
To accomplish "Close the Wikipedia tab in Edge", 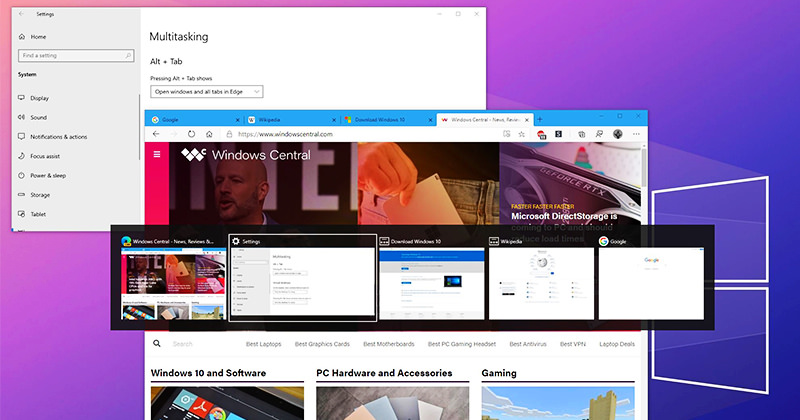I will pyautogui.click(x=334, y=120).
